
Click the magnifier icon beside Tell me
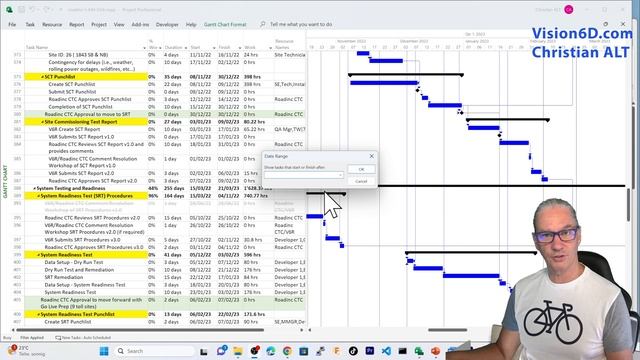click(x=262, y=24)
